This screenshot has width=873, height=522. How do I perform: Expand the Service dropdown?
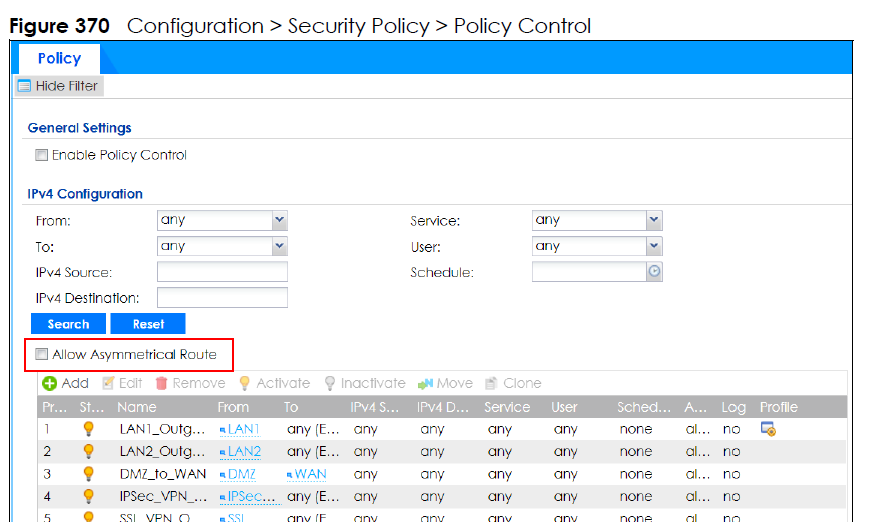[653, 220]
